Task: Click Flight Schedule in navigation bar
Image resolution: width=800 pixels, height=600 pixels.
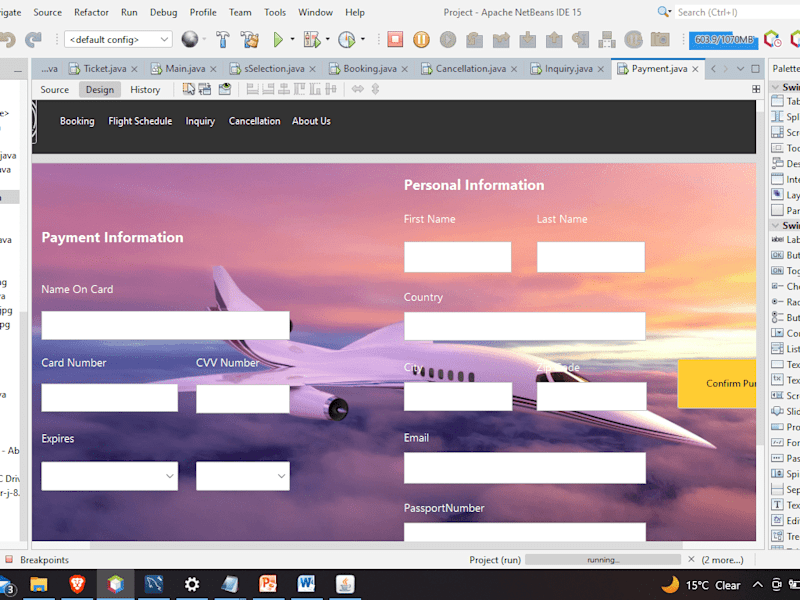Action: (140, 121)
